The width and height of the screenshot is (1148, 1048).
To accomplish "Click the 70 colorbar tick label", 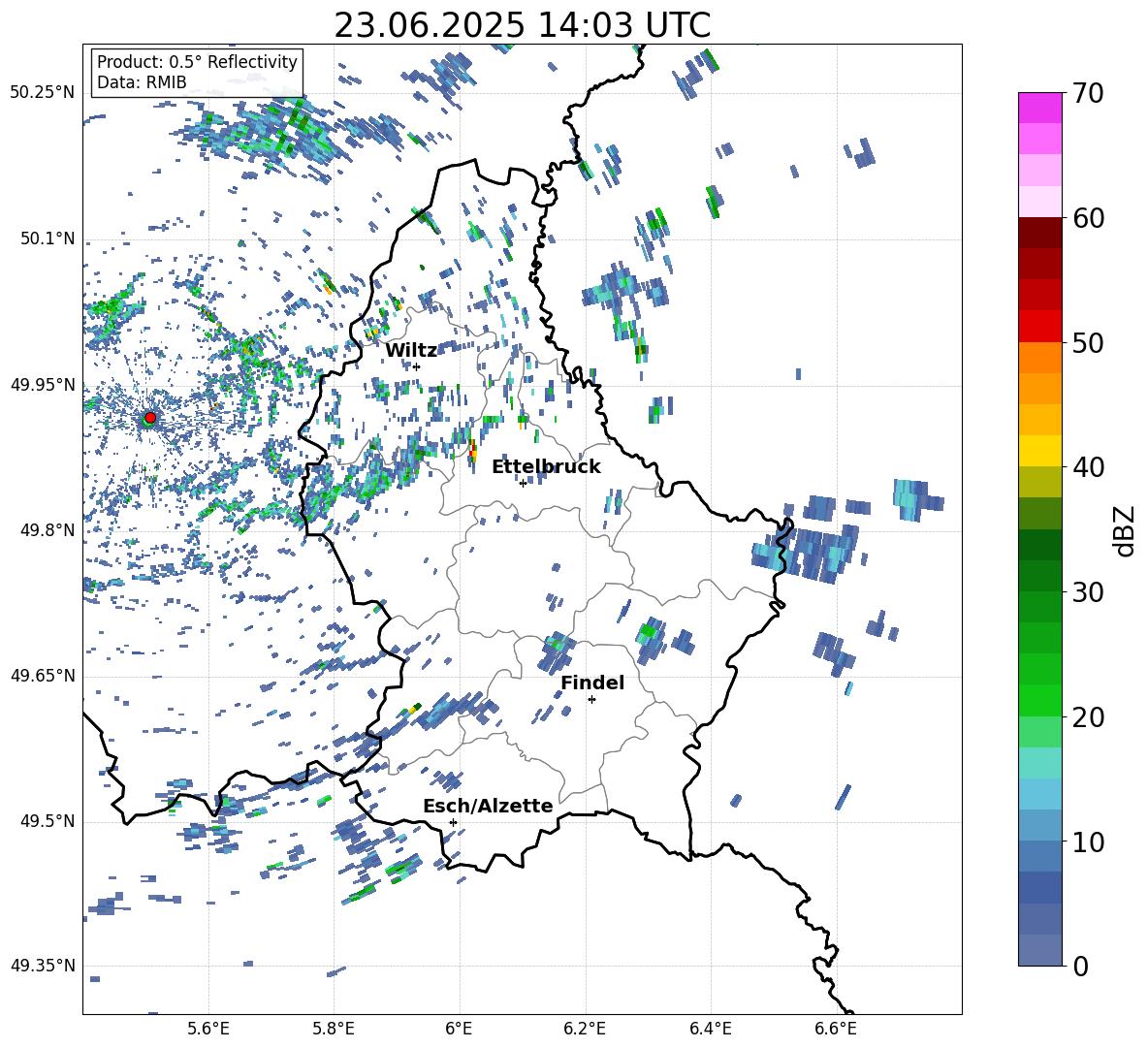I will [x=1087, y=93].
